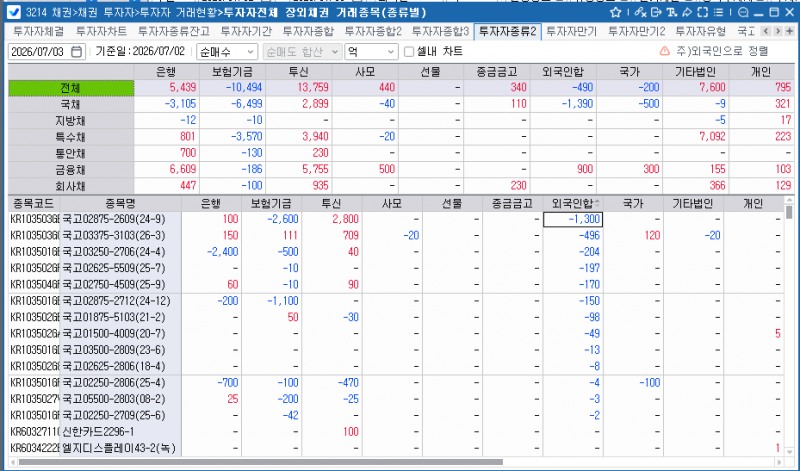Click the checkmark logo icon in title bar
The height and width of the screenshot is (471, 800).
(14, 12)
